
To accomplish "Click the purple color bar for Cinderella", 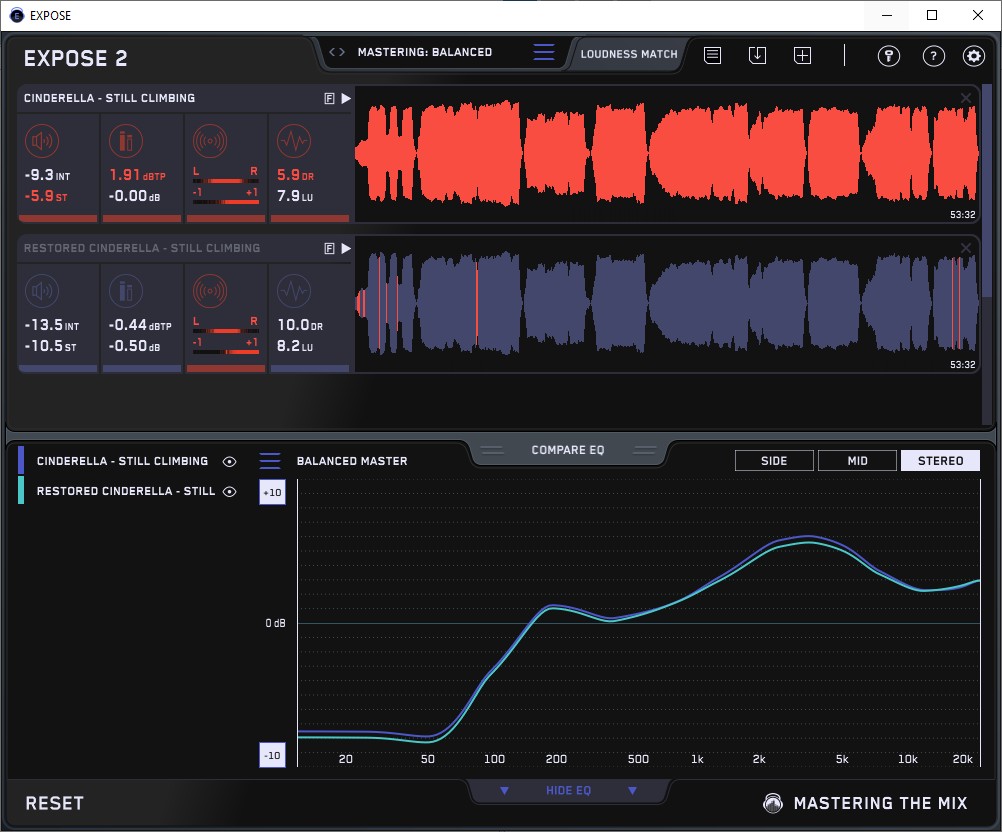I will tap(21, 460).
